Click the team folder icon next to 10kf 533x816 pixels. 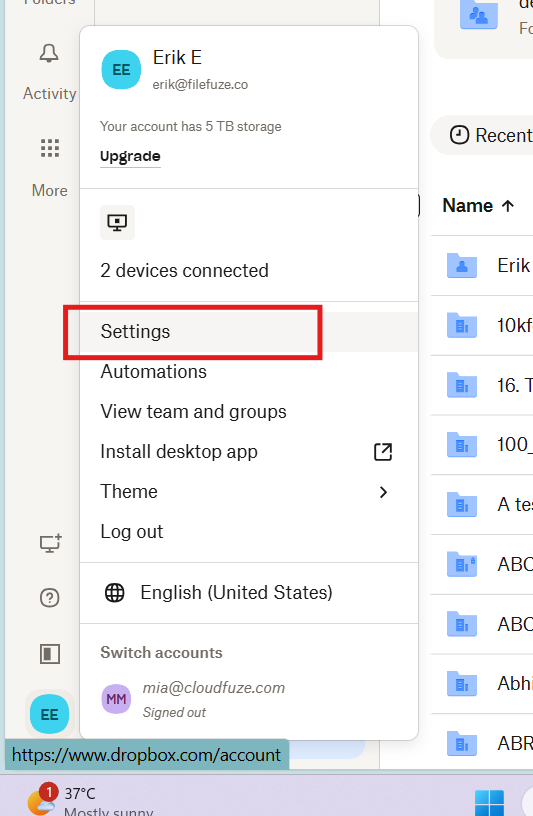(x=462, y=325)
